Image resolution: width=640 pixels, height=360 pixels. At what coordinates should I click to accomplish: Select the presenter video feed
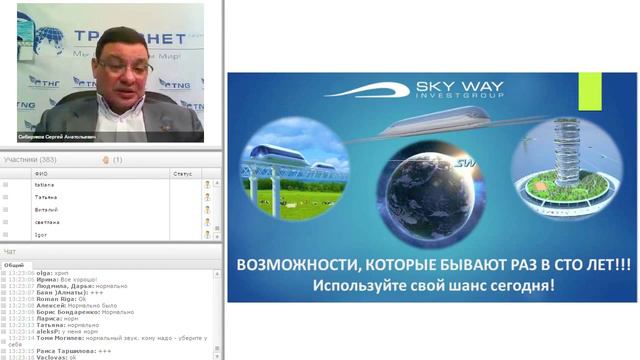pyautogui.click(x=110, y=73)
